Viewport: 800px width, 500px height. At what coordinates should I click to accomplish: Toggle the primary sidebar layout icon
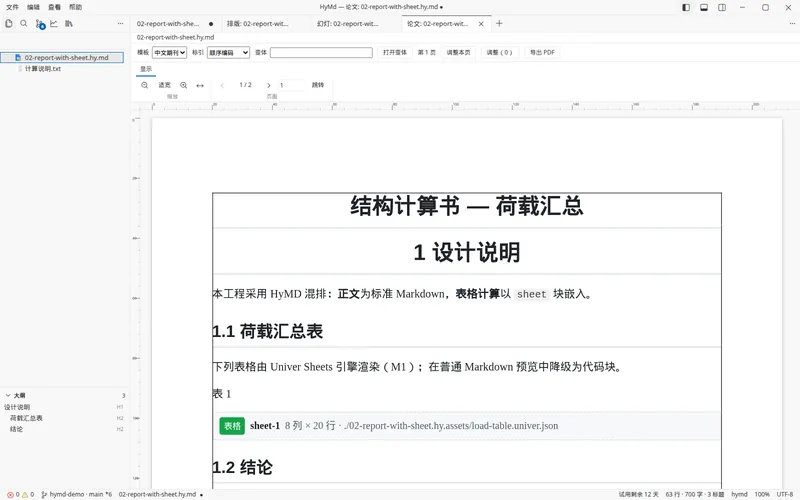(x=686, y=7)
